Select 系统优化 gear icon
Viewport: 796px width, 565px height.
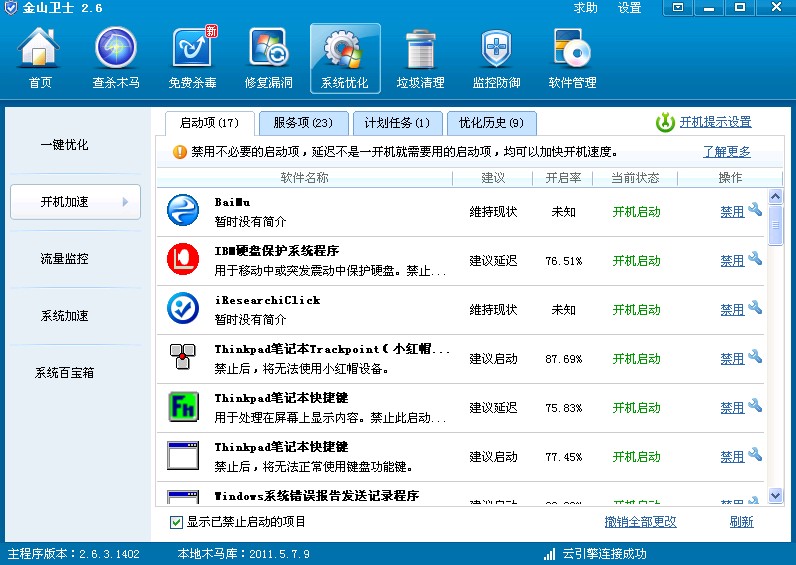pyautogui.click(x=344, y=49)
